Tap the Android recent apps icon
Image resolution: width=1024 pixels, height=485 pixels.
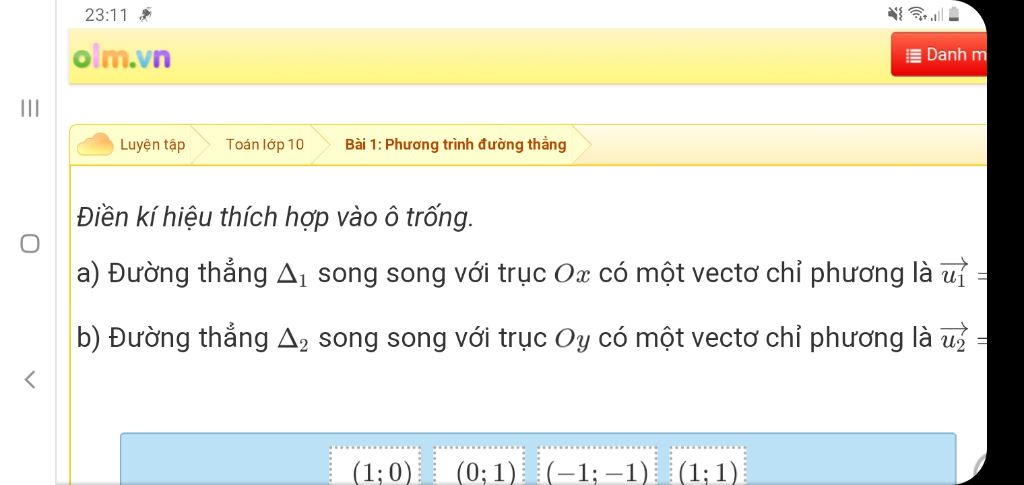[30, 108]
